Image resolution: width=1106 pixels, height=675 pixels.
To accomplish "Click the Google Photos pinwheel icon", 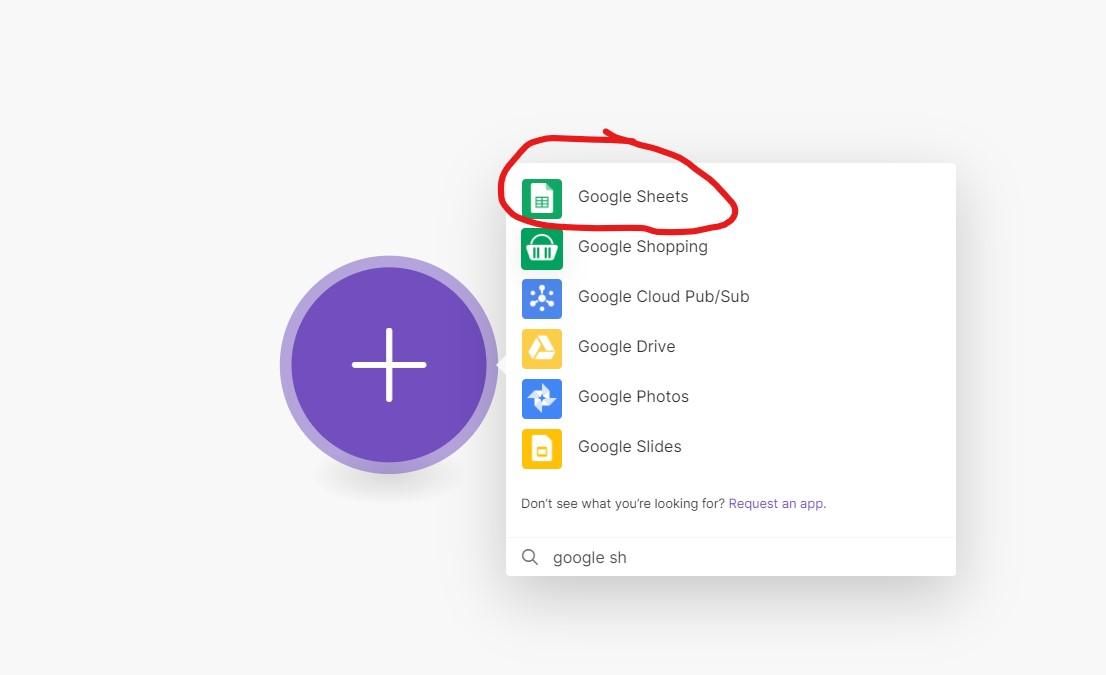I will point(542,399).
